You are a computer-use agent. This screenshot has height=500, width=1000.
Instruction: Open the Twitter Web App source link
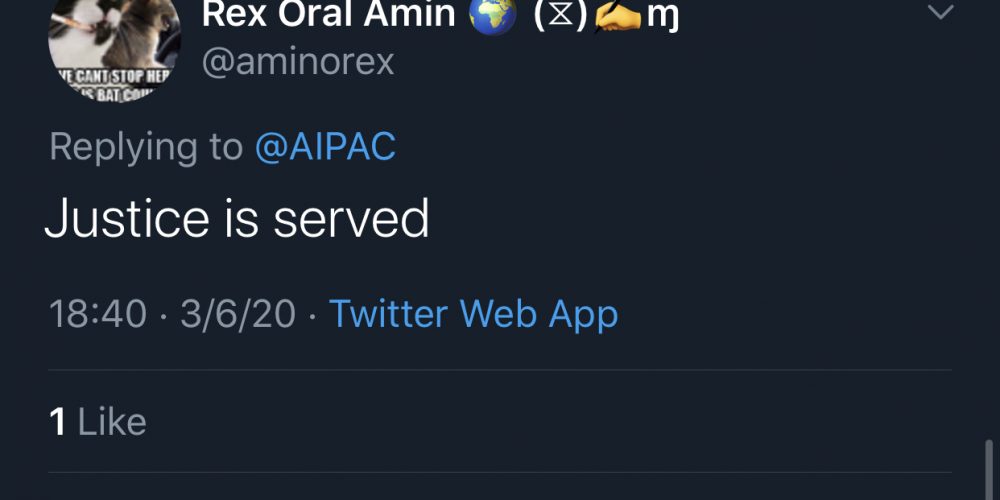pos(474,314)
